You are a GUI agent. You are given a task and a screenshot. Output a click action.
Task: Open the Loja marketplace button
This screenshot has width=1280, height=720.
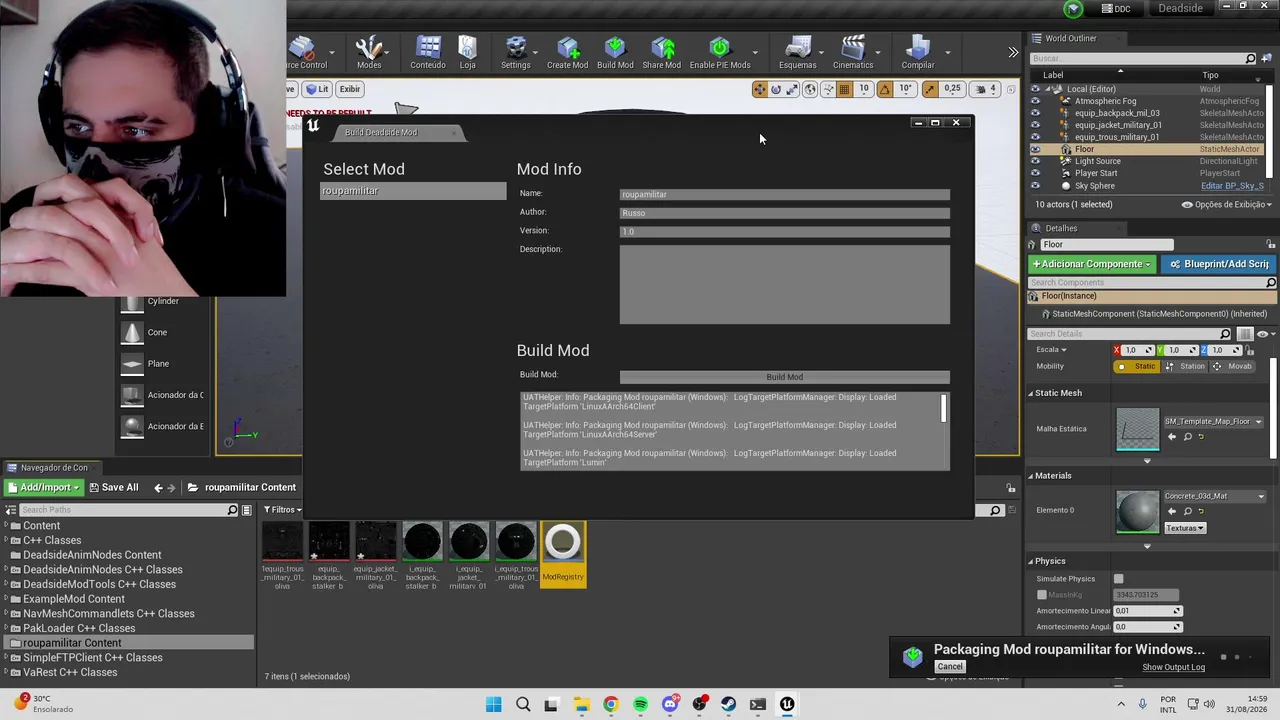click(468, 53)
